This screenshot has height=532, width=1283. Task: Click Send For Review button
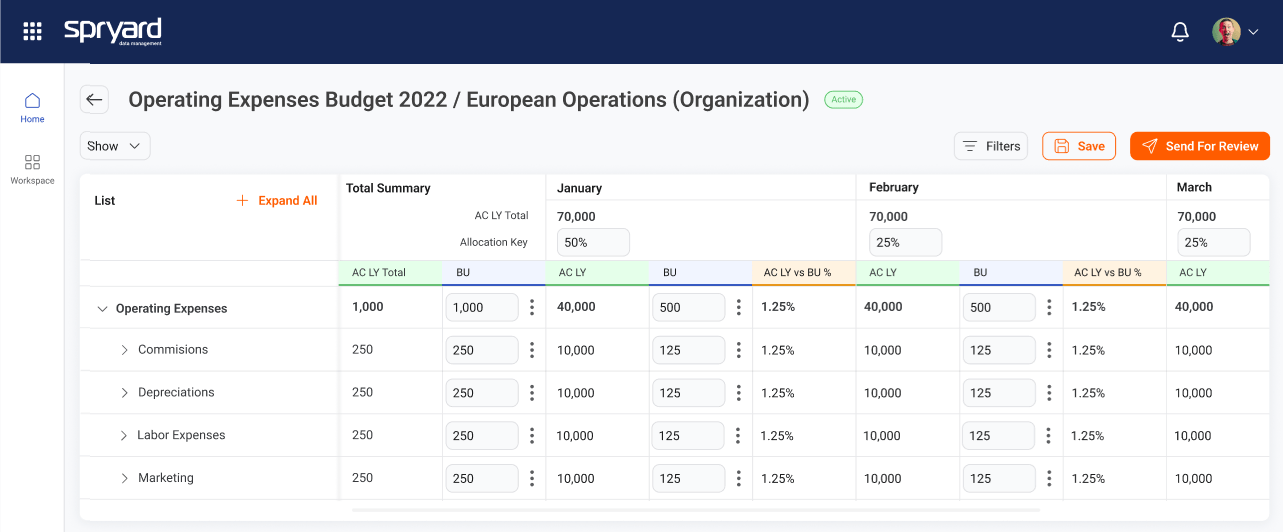click(x=1199, y=146)
